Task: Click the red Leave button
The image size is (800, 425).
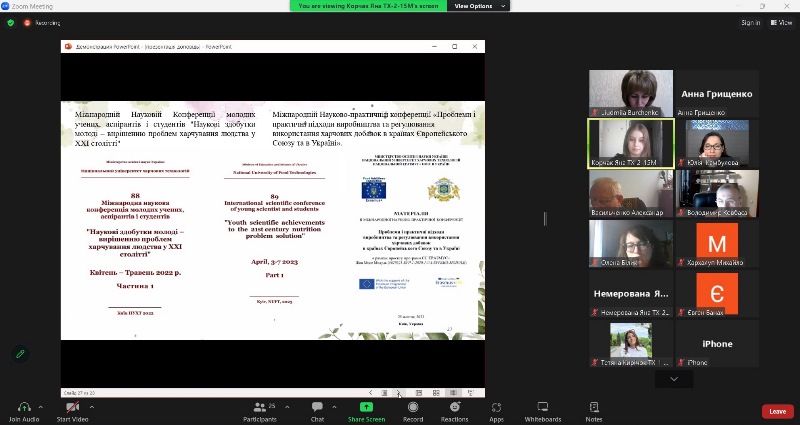Action: [778, 411]
